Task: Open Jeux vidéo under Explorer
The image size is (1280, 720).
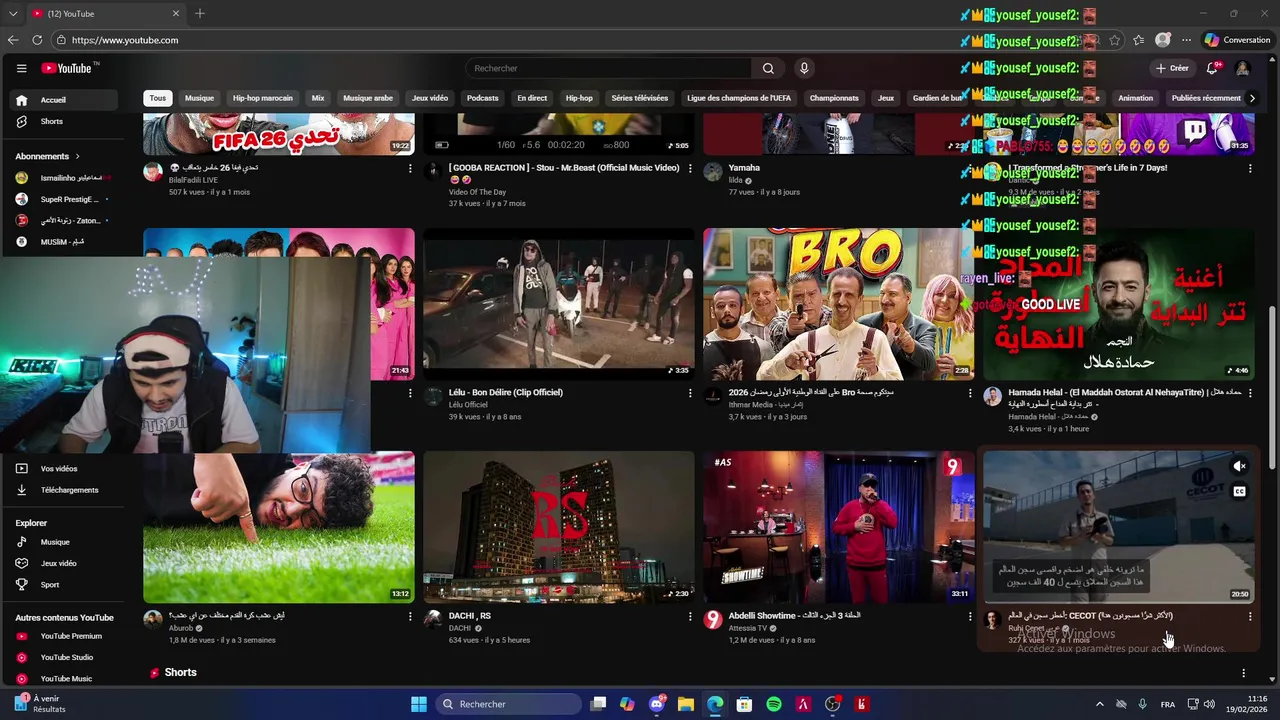Action: [62, 563]
